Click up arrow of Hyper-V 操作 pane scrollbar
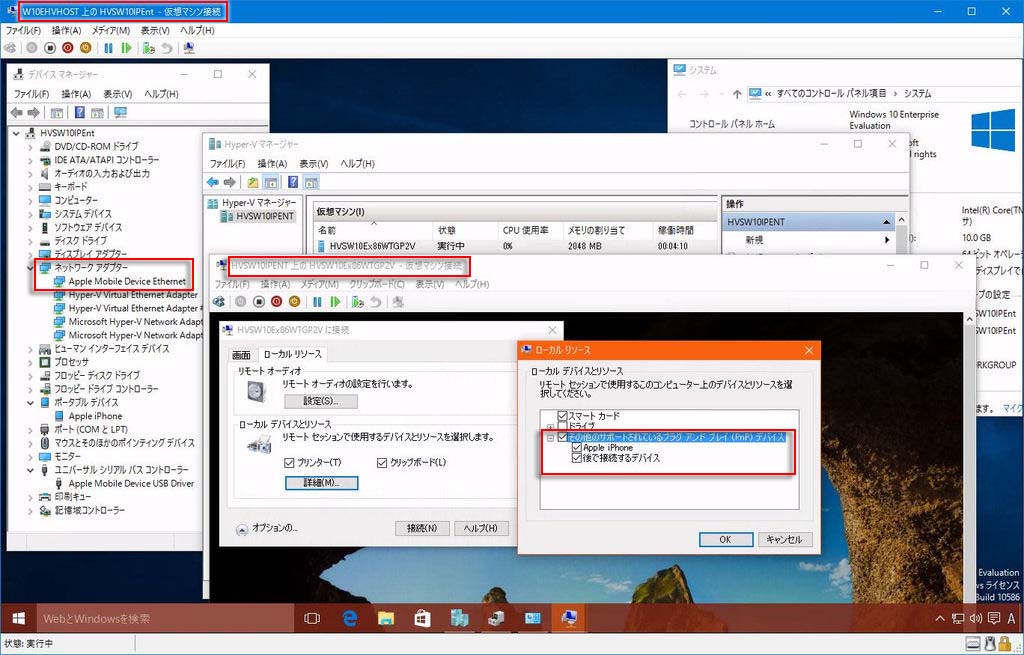 (902, 220)
